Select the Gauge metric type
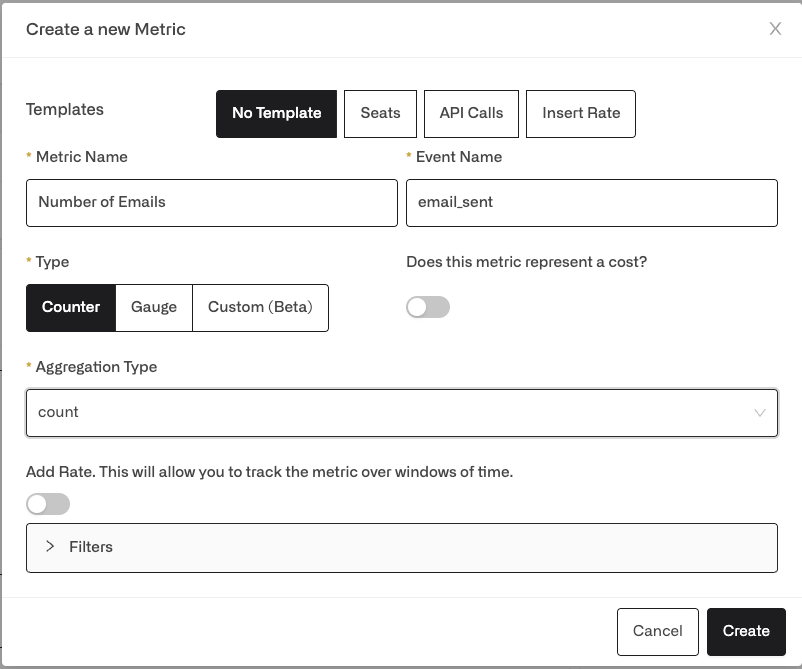This screenshot has width=802, height=669. click(x=154, y=307)
